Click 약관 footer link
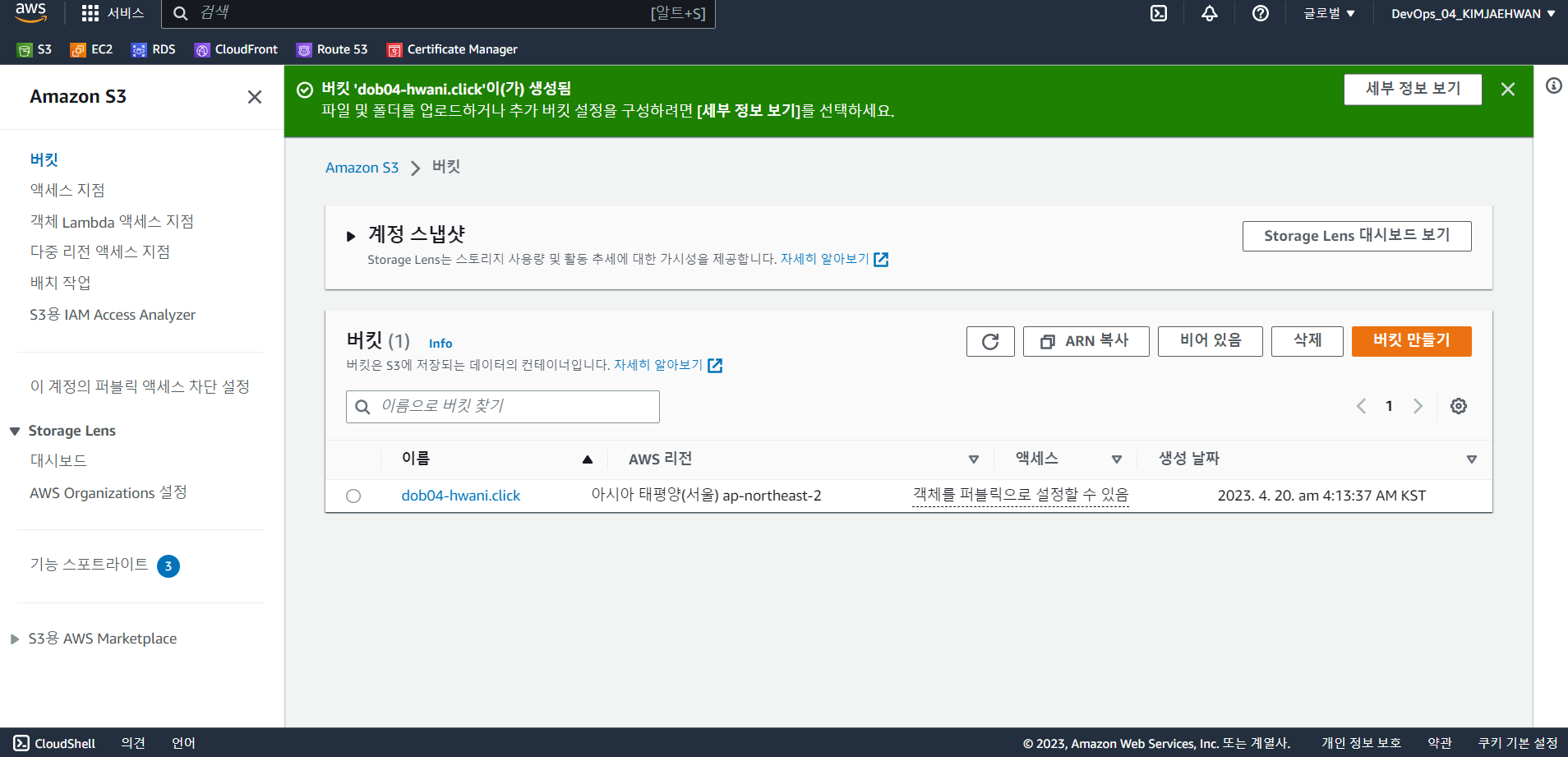The image size is (1568, 757). click(1440, 743)
